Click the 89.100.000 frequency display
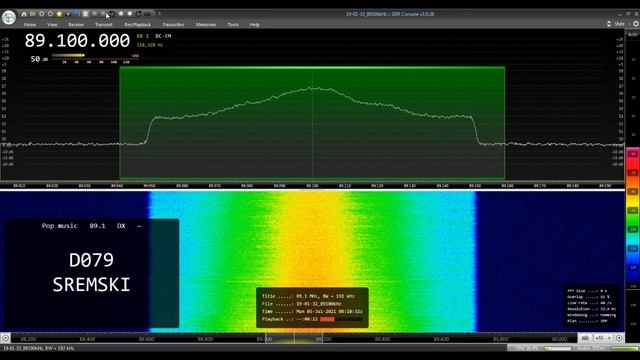Viewport: 640px width, 360px height. pyautogui.click(x=77, y=41)
